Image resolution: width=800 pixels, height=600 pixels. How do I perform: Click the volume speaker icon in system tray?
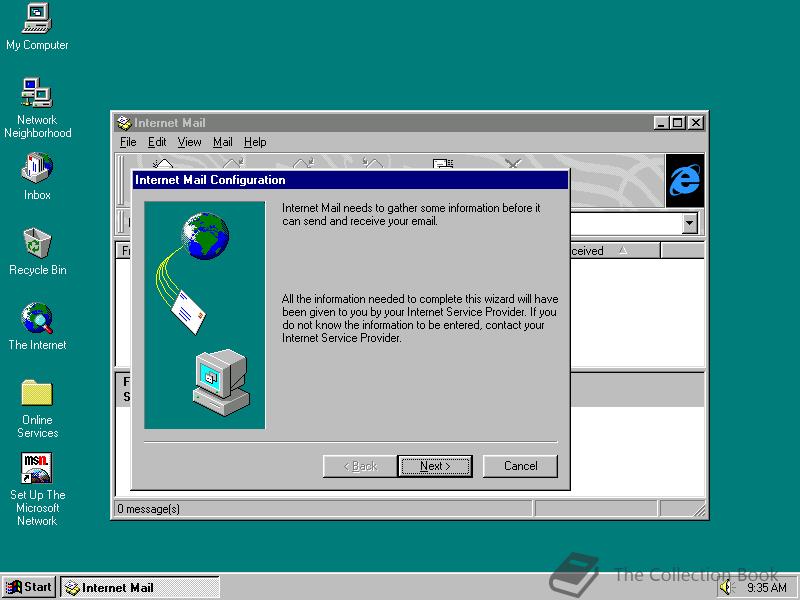[726, 588]
